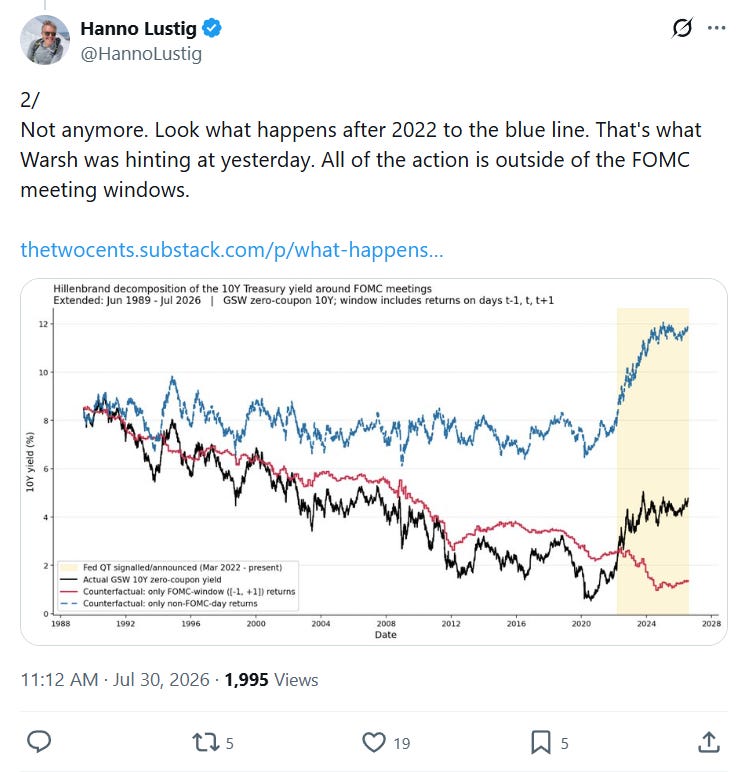
Task: Reply using the comment bubble icon
Action: (x=39, y=742)
